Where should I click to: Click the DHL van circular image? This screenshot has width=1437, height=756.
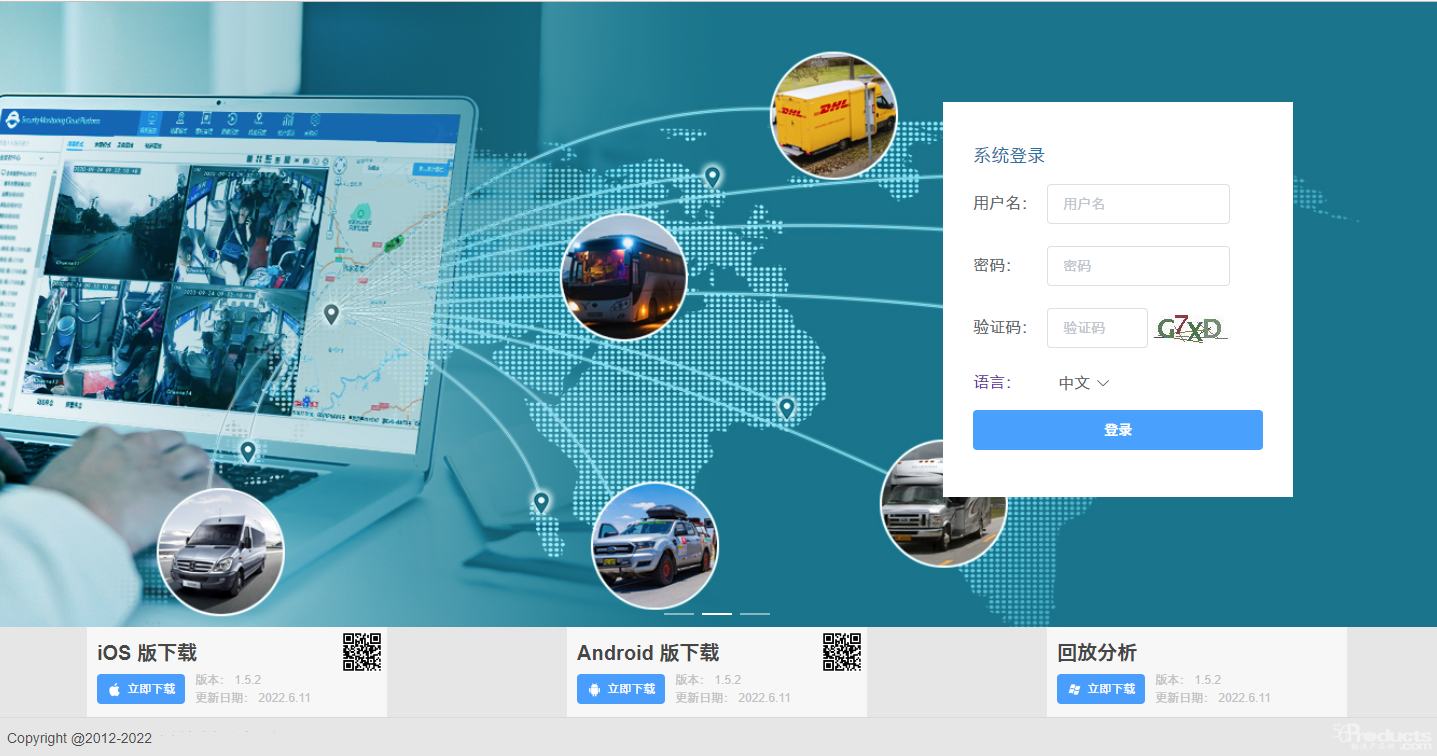tap(833, 115)
